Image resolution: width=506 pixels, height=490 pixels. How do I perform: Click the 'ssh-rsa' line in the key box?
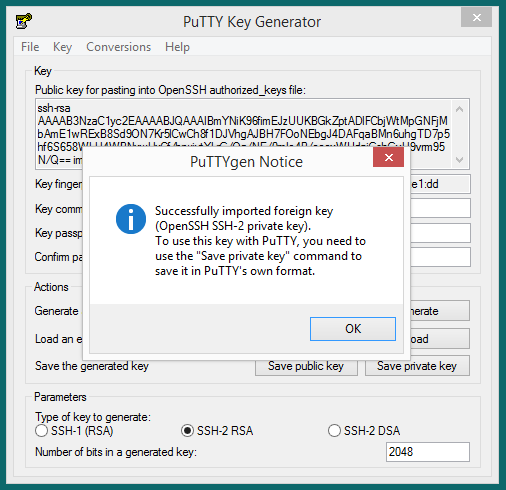point(54,108)
